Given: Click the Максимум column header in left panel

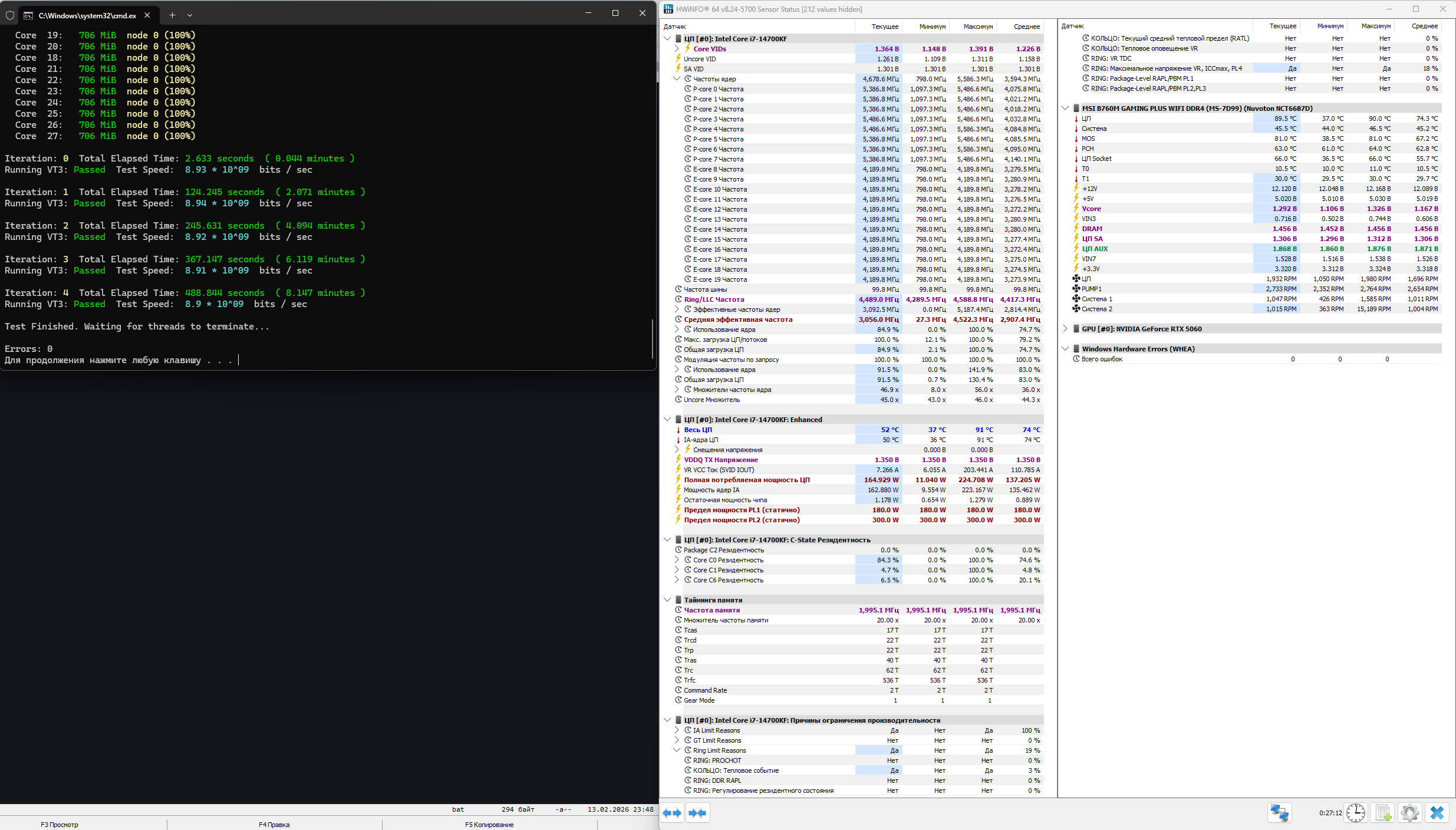Looking at the screenshot, I should tap(978, 27).
